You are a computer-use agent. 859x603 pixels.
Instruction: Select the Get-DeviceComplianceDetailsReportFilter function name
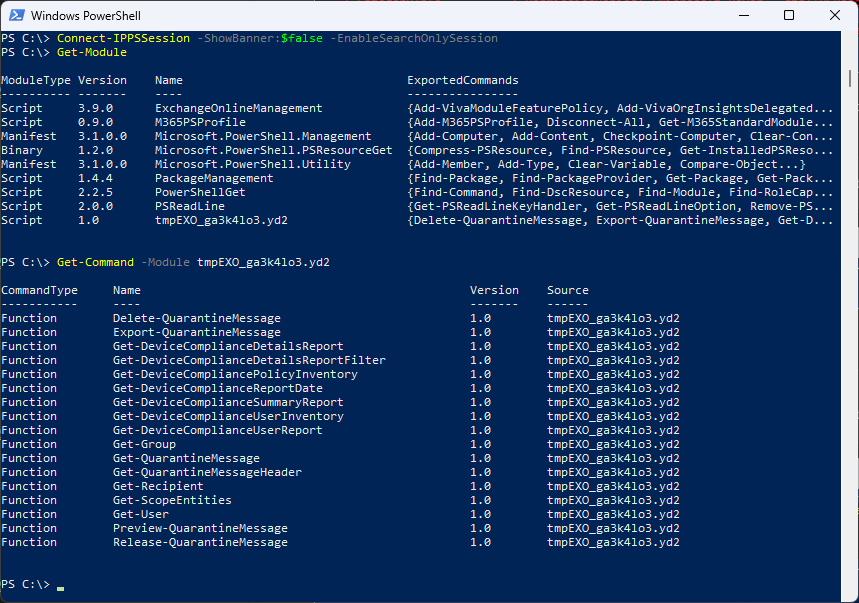[x=249, y=360]
